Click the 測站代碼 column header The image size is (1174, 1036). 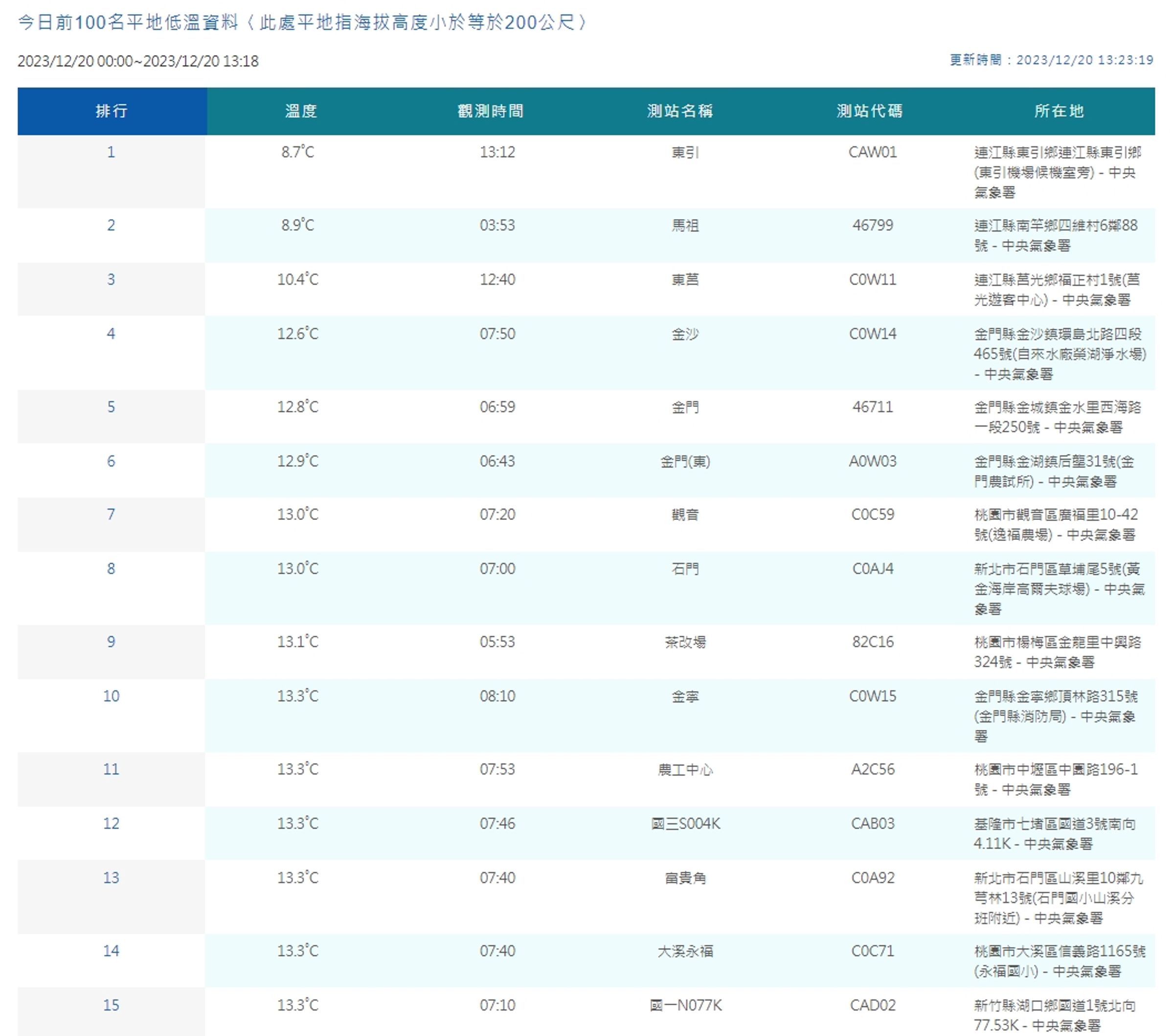[x=870, y=111]
